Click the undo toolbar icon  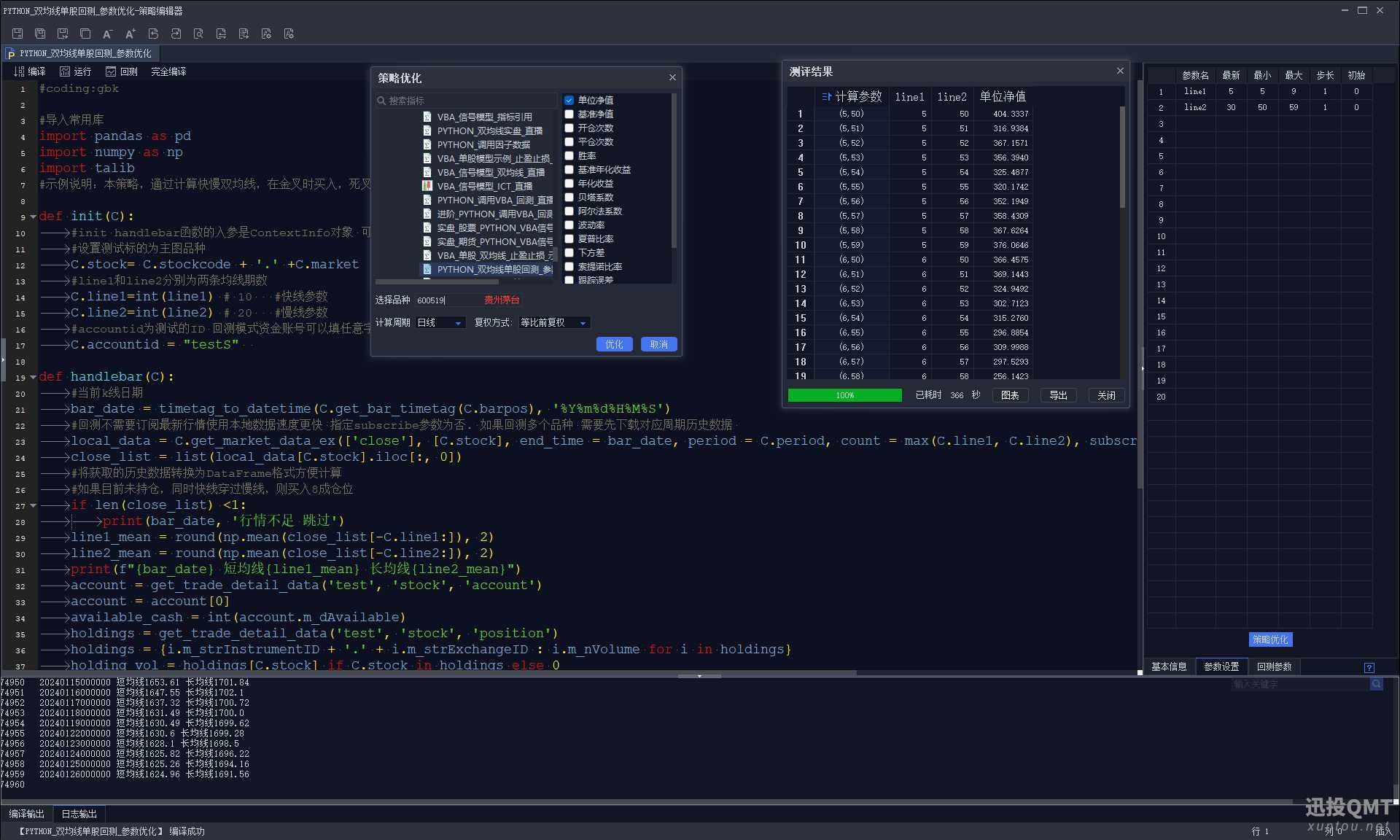point(153,34)
